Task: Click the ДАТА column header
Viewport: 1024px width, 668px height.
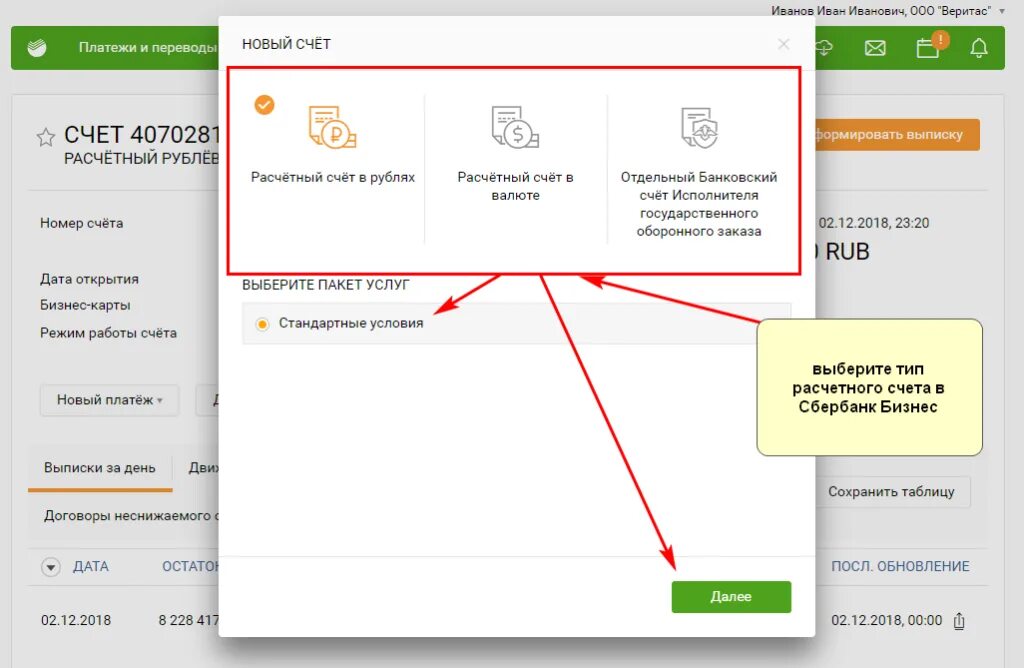Action: tap(91, 567)
